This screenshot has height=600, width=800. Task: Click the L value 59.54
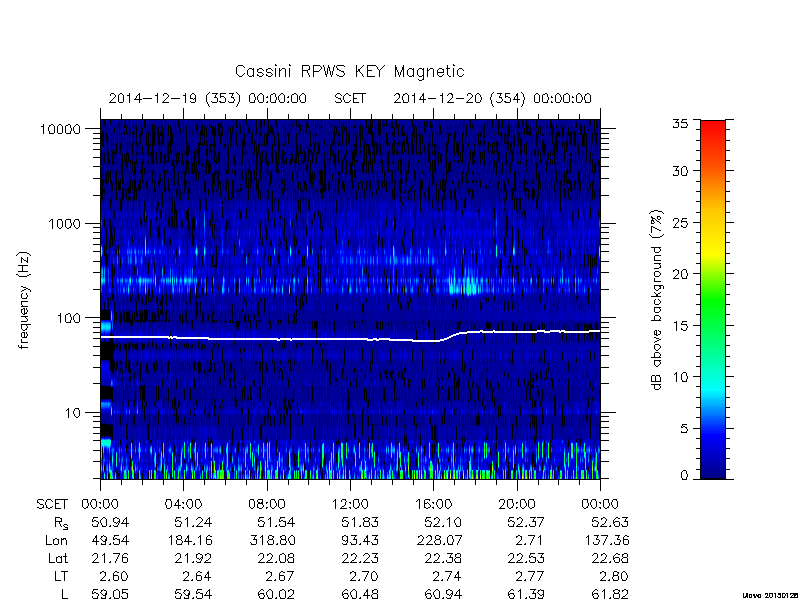tap(193, 594)
